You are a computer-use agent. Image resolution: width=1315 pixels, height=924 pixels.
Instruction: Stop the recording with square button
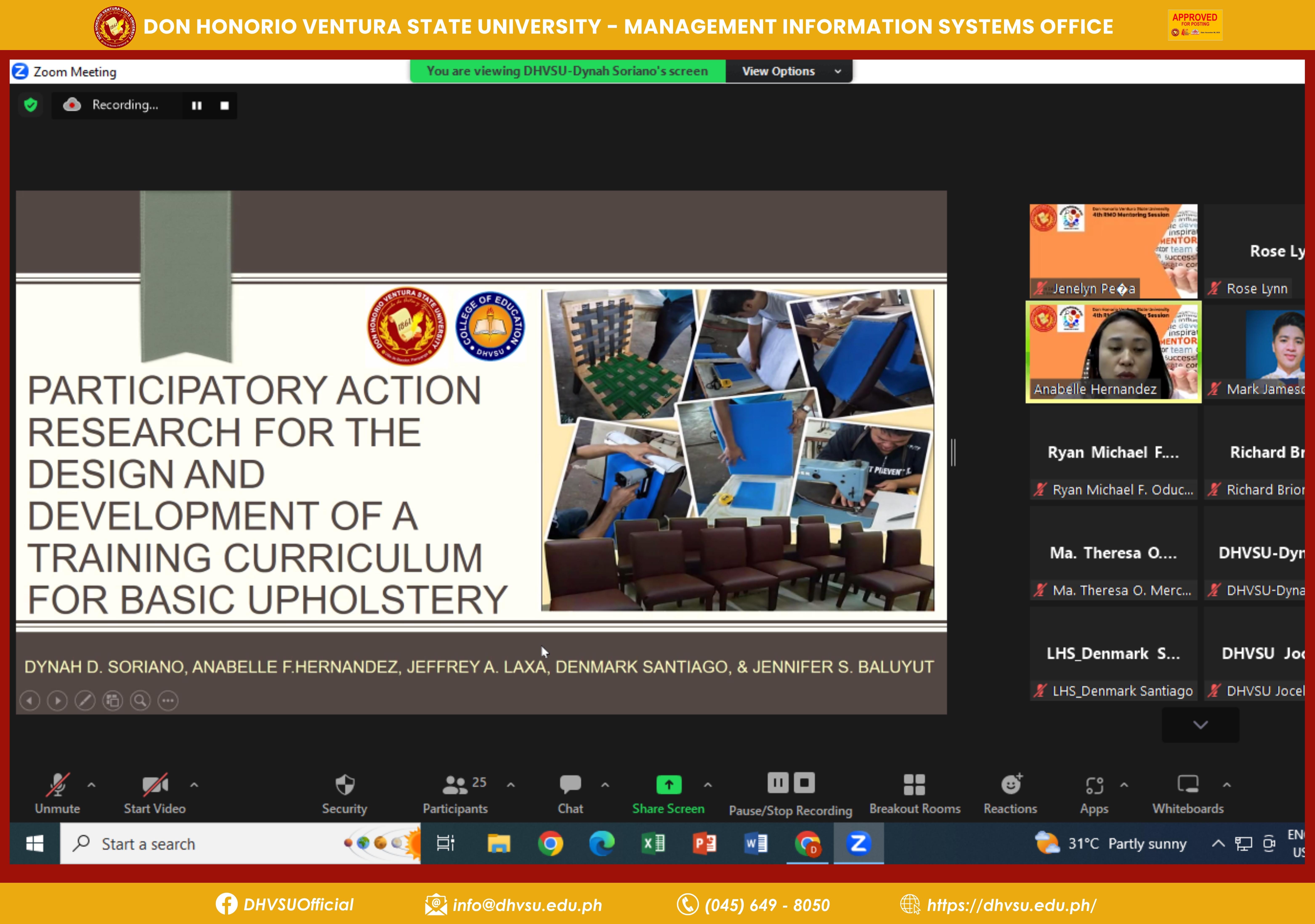[224, 105]
